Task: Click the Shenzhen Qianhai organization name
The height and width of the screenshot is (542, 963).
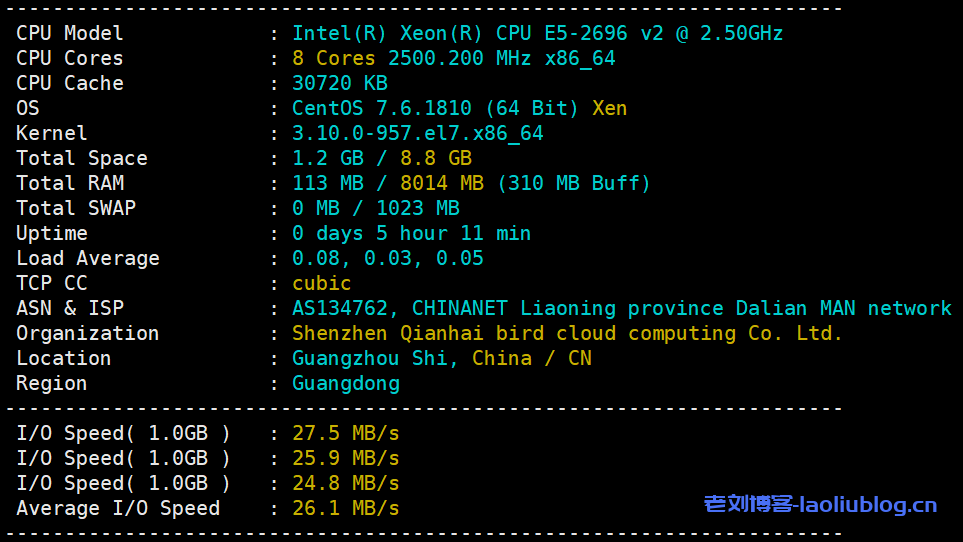Action: [567, 333]
